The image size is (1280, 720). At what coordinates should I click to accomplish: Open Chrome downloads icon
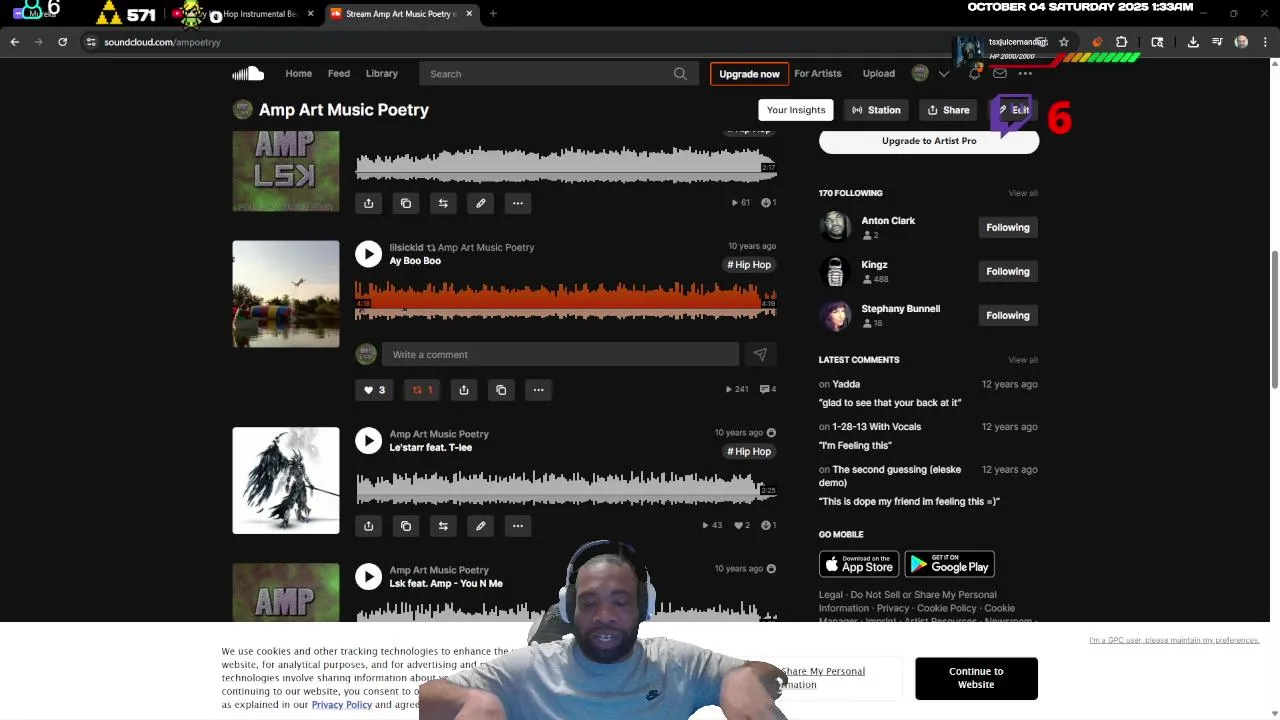click(1193, 42)
